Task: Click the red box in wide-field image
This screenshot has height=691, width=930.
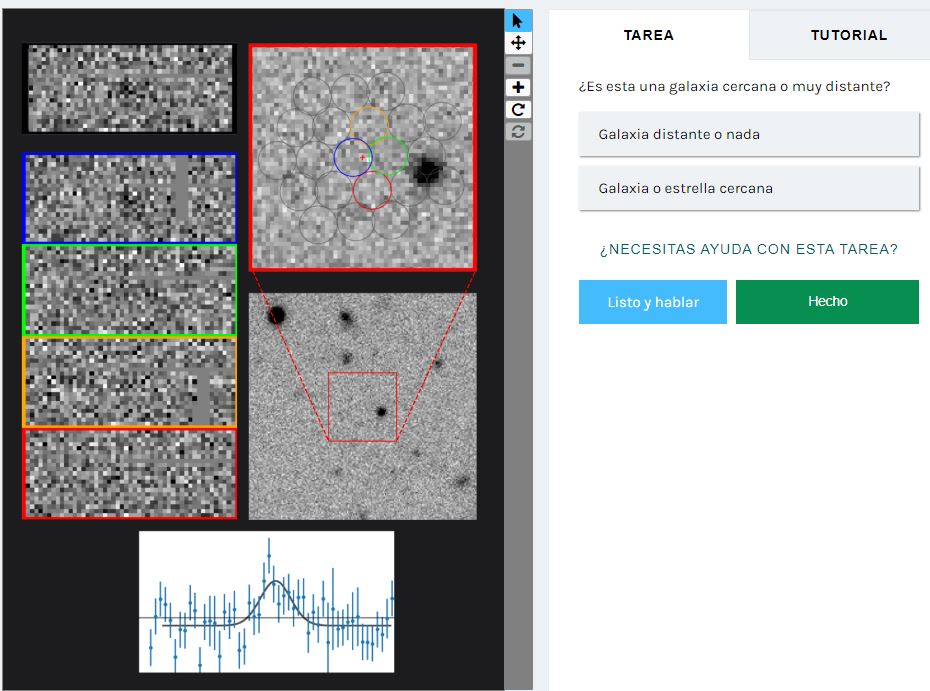Action: [362, 407]
